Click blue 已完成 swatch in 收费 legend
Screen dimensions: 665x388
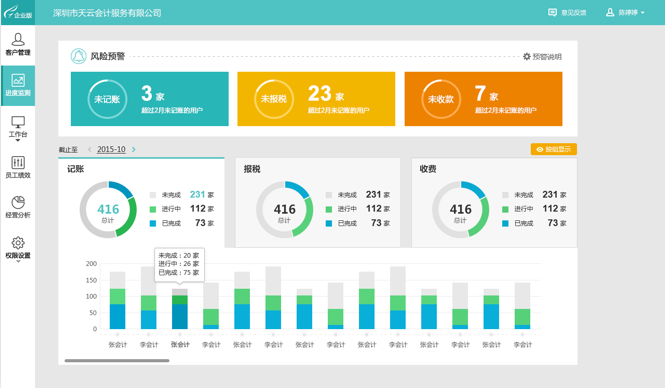click(505, 223)
